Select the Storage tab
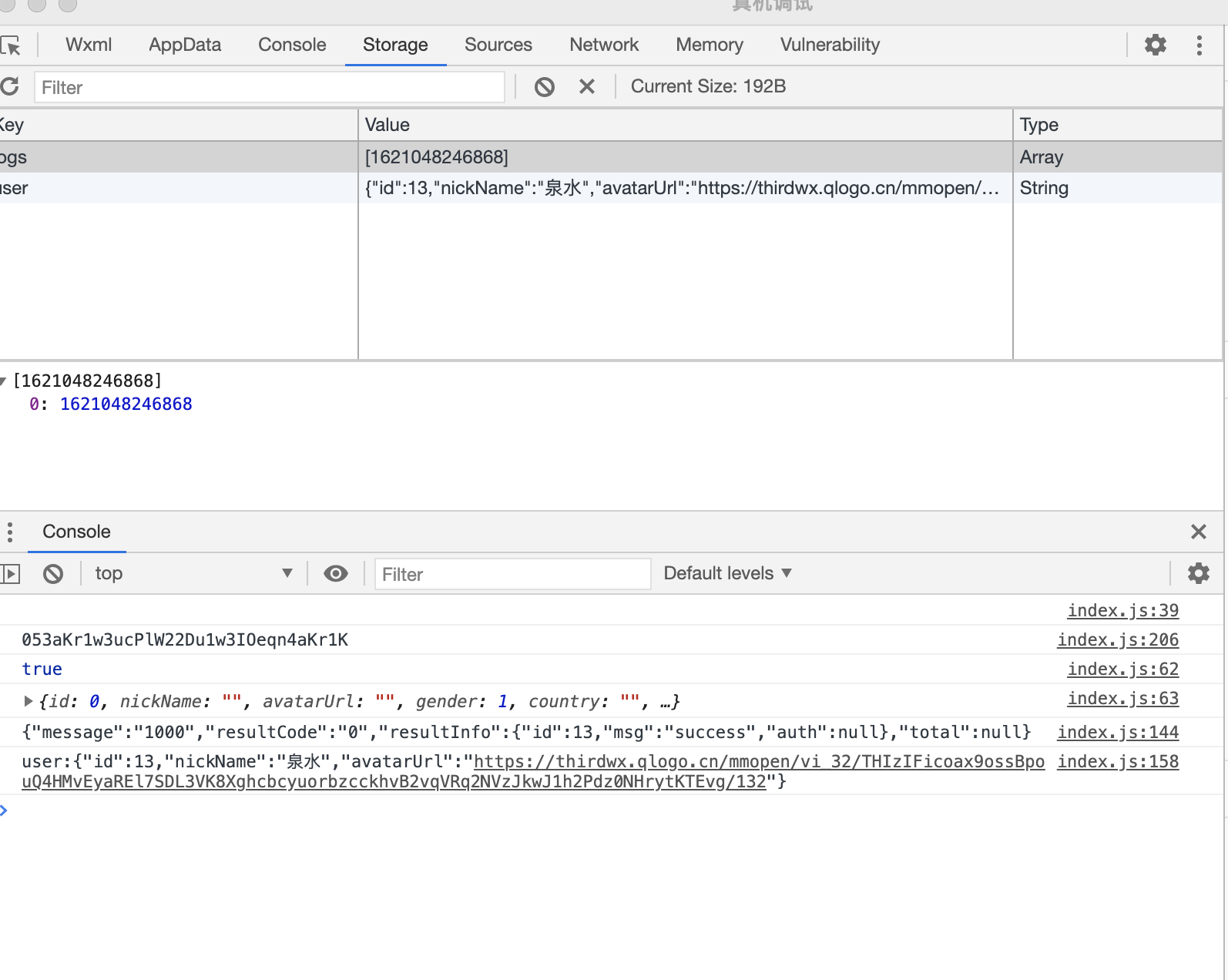 (395, 45)
